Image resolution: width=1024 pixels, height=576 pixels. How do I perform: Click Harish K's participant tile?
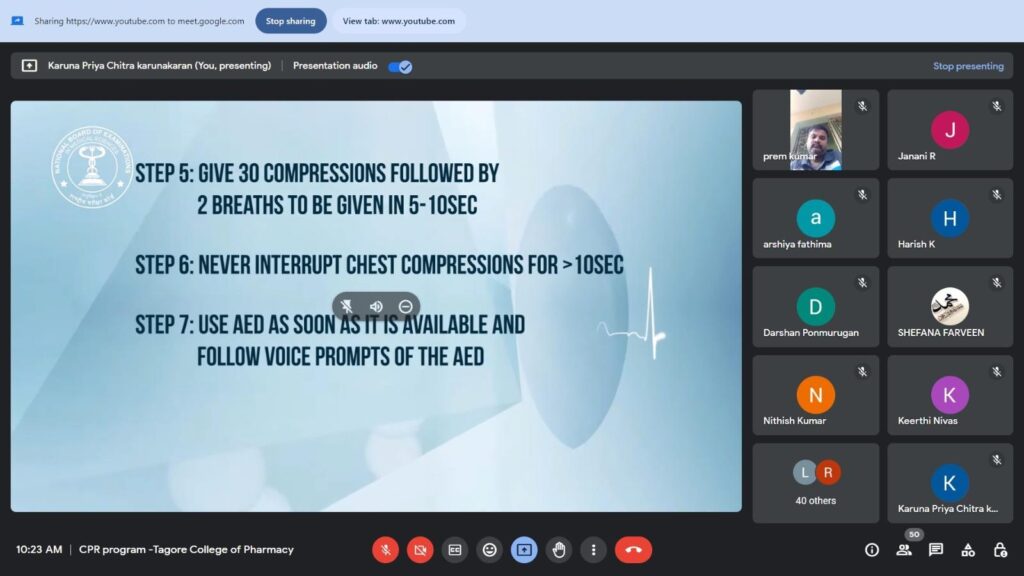point(950,218)
